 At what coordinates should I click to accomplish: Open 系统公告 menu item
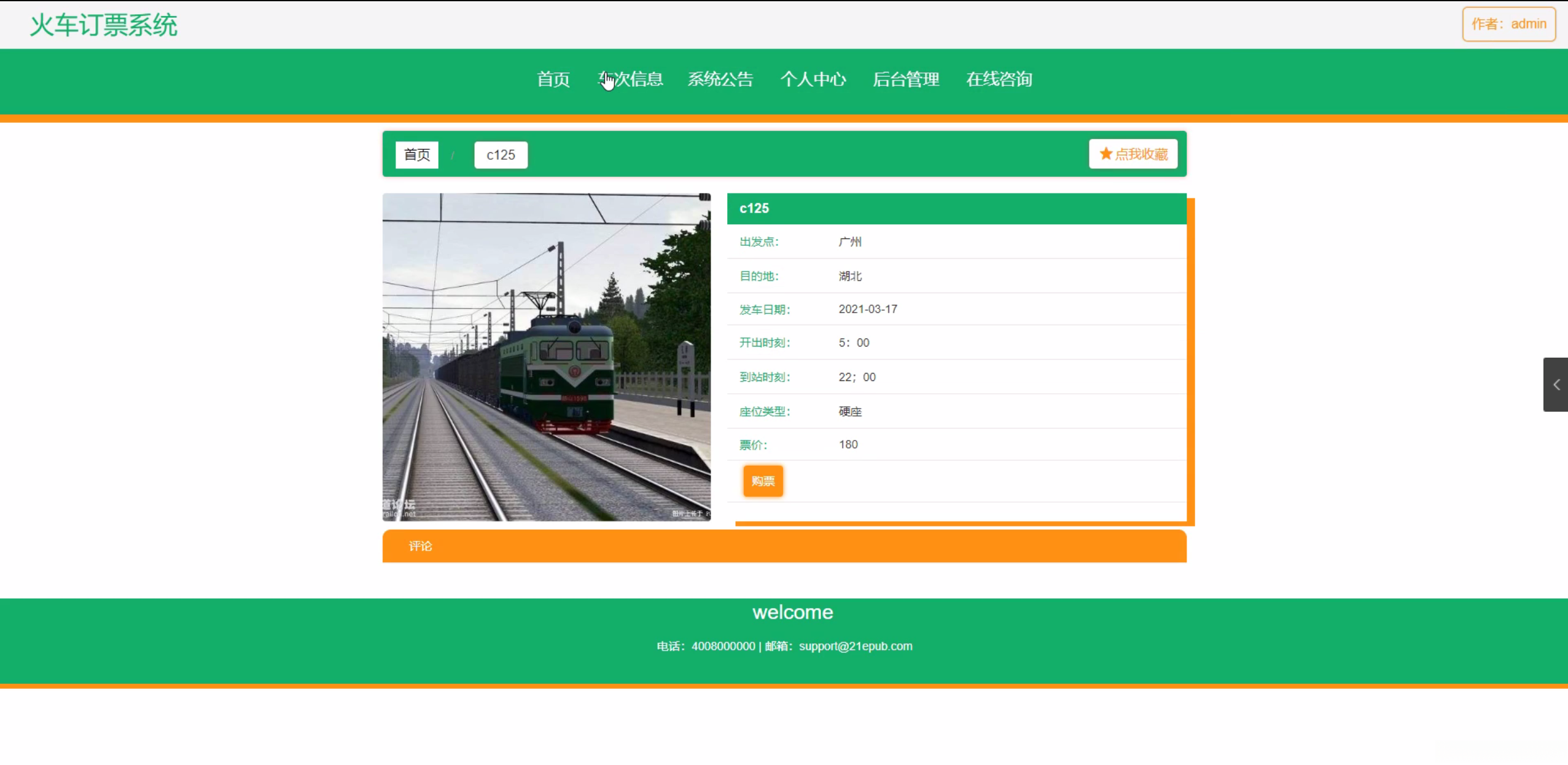pos(720,79)
